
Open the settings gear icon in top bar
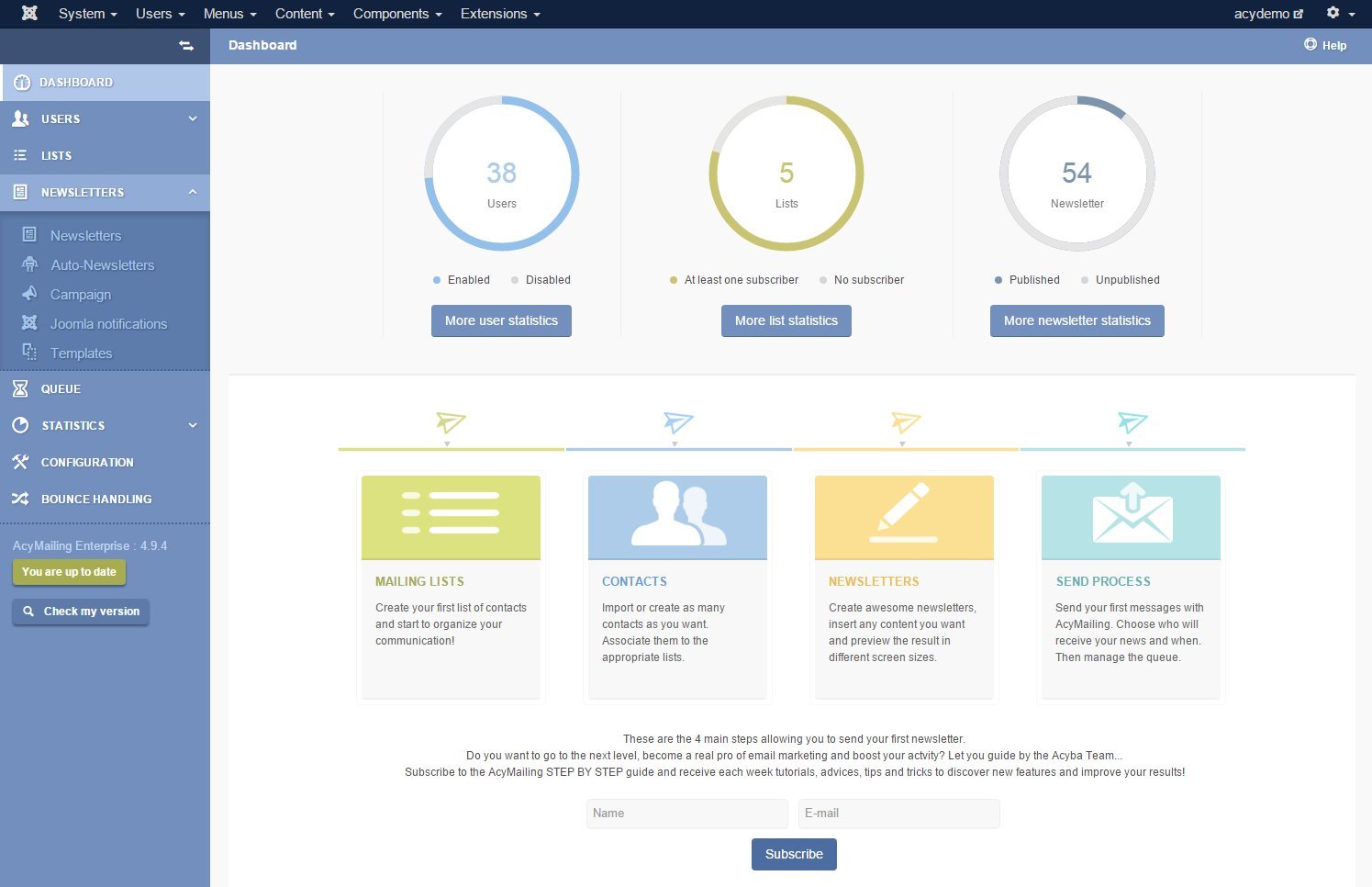[x=1333, y=13]
